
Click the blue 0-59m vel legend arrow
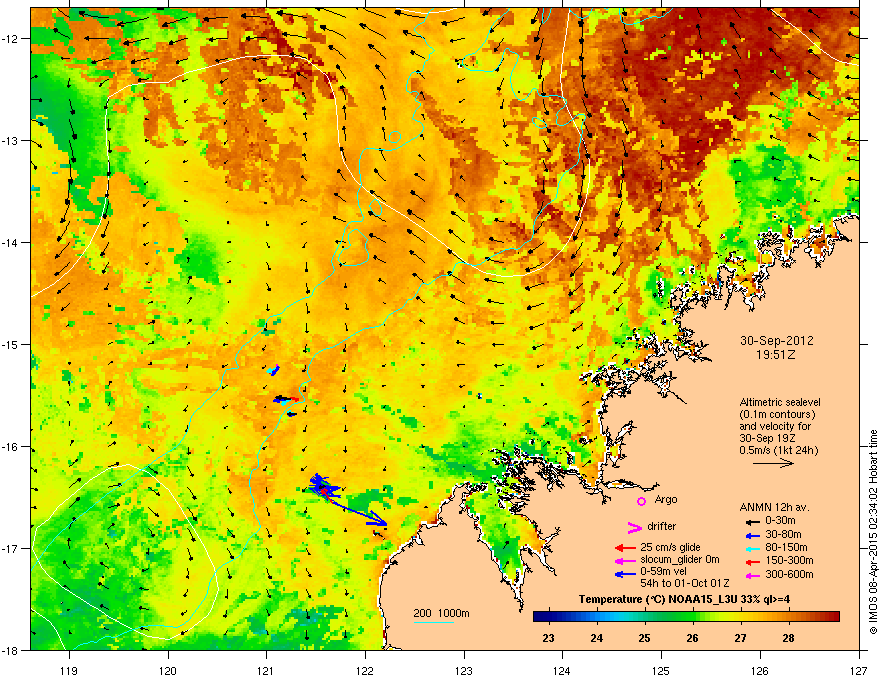point(625,574)
